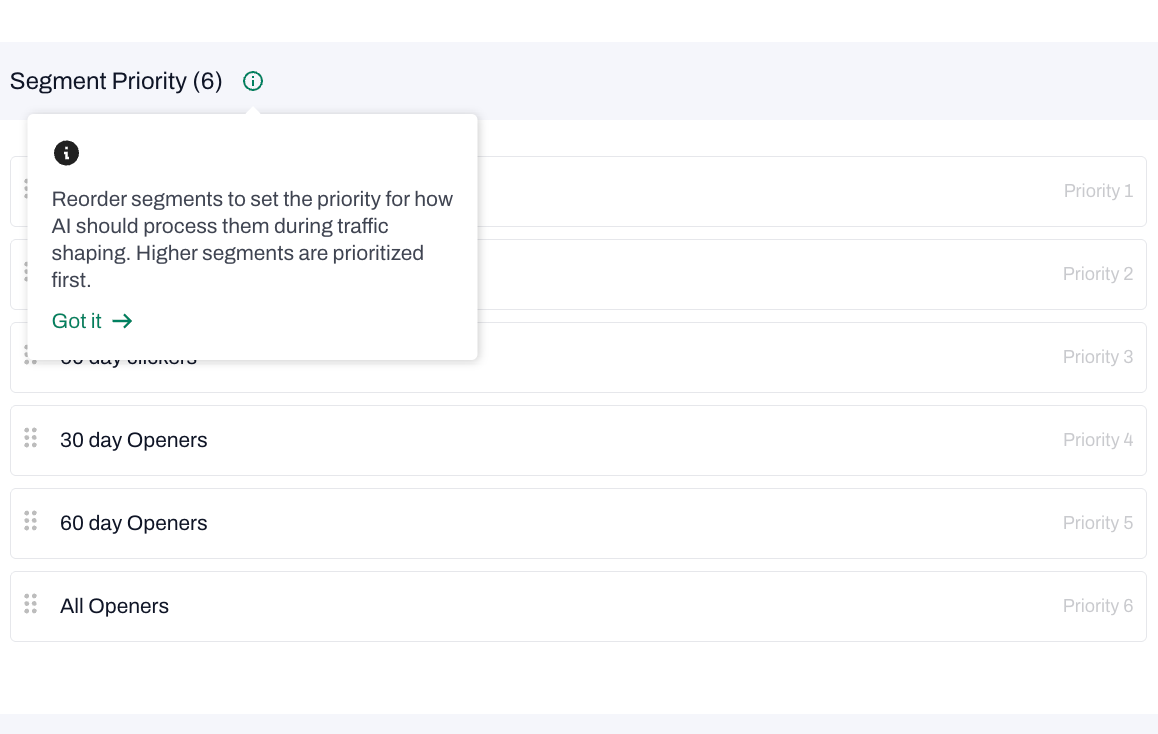Select the 60 day Openers segment

pyautogui.click(x=134, y=523)
